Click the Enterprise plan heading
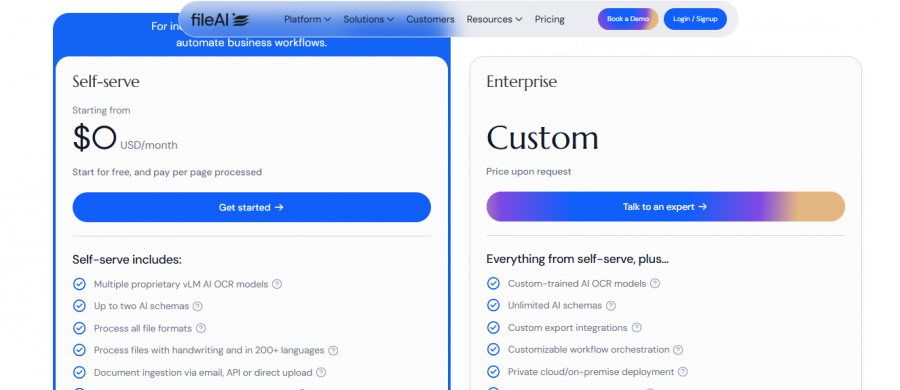This screenshot has height=390, width=900. point(521,82)
